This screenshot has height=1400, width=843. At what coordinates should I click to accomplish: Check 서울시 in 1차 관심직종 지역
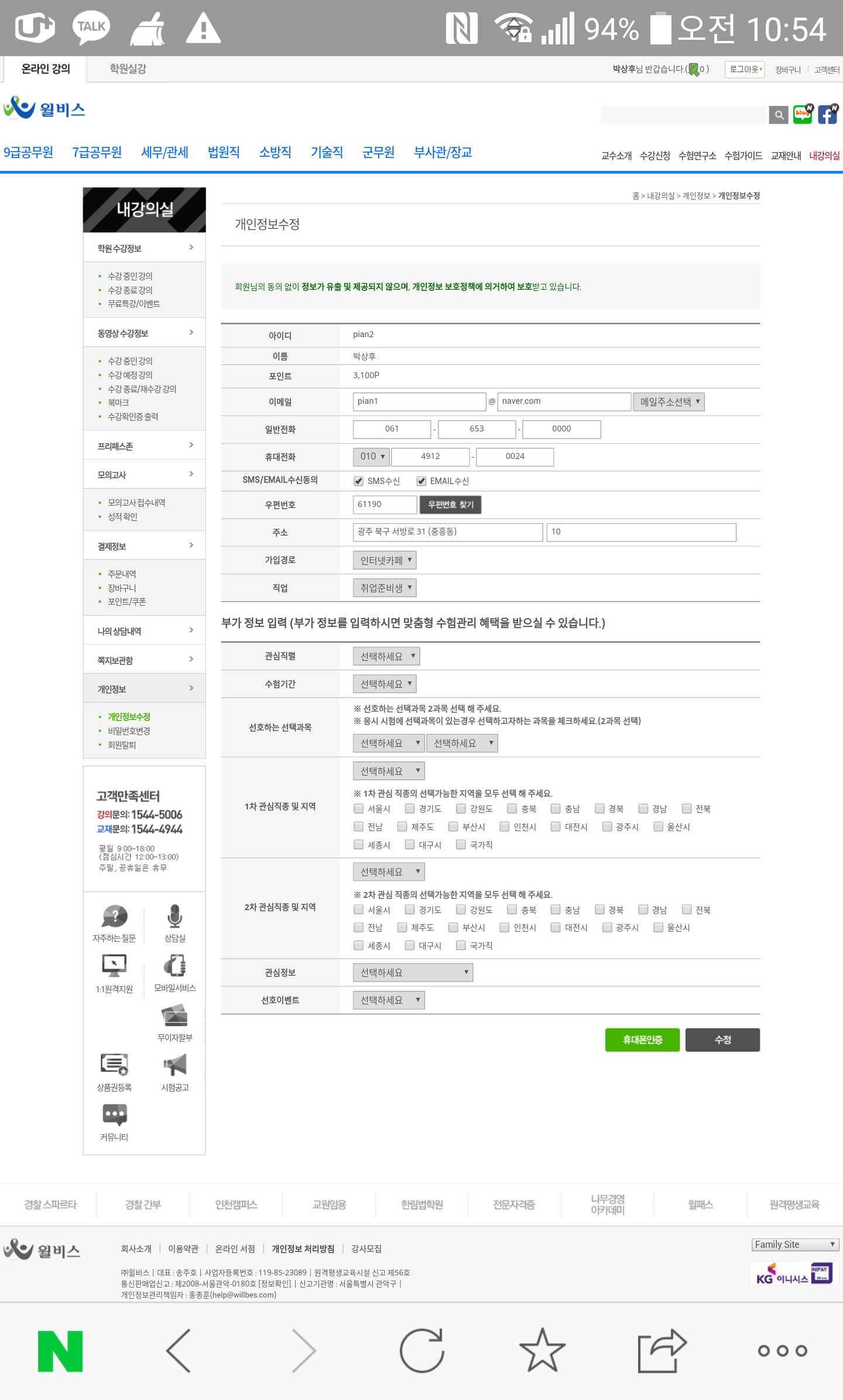(358, 809)
